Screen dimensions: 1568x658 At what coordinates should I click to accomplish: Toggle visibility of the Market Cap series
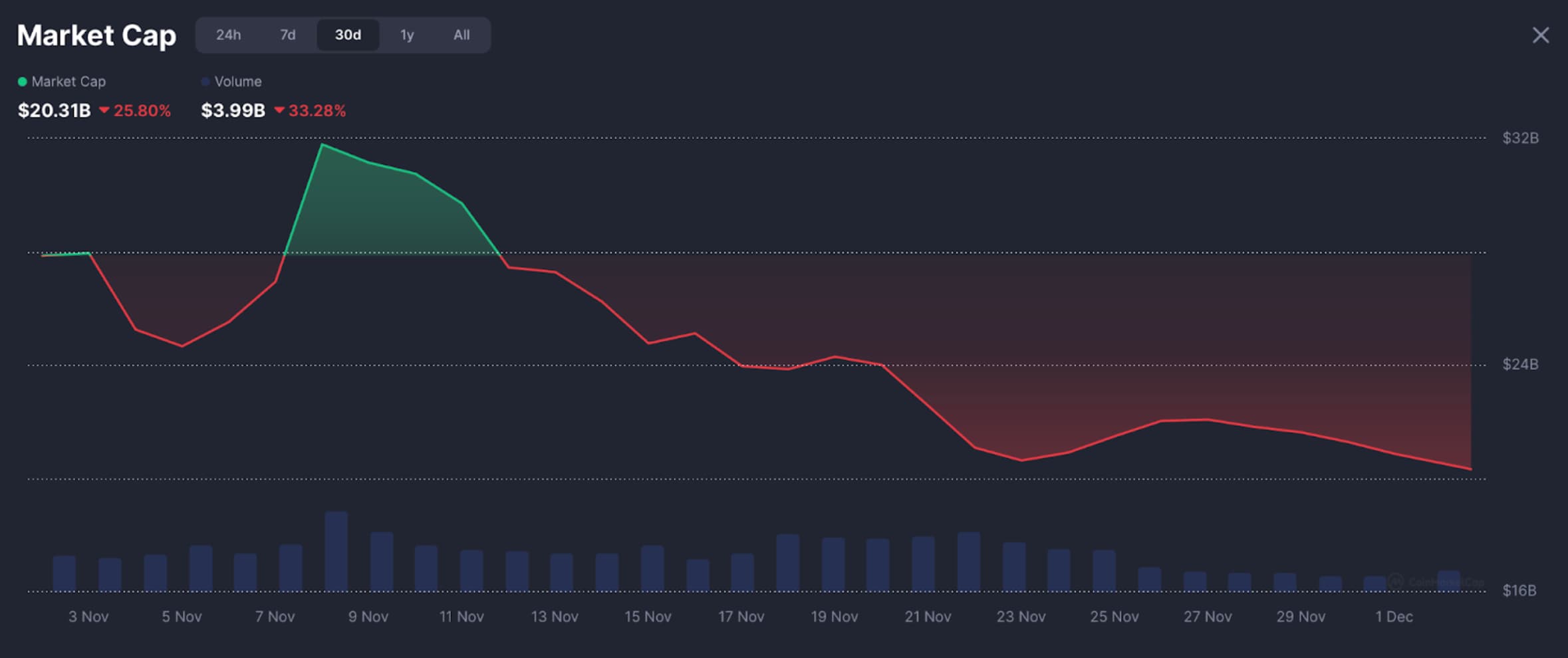(68, 81)
